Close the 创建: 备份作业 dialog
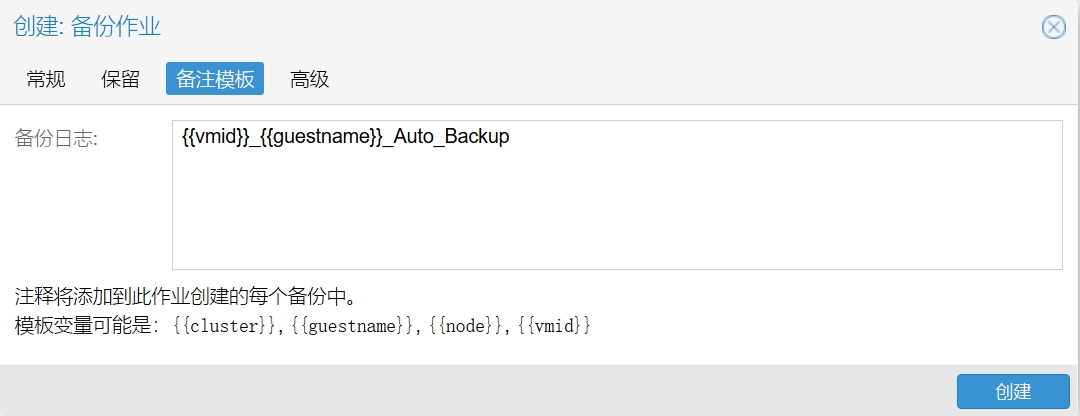 1053,28
